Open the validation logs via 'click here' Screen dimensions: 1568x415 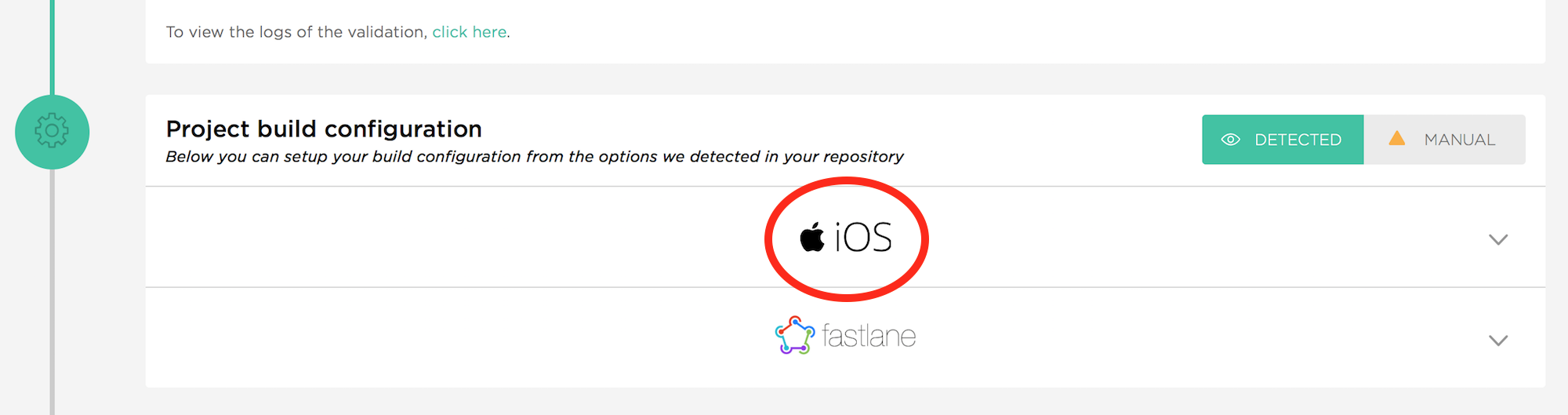(469, 32)
